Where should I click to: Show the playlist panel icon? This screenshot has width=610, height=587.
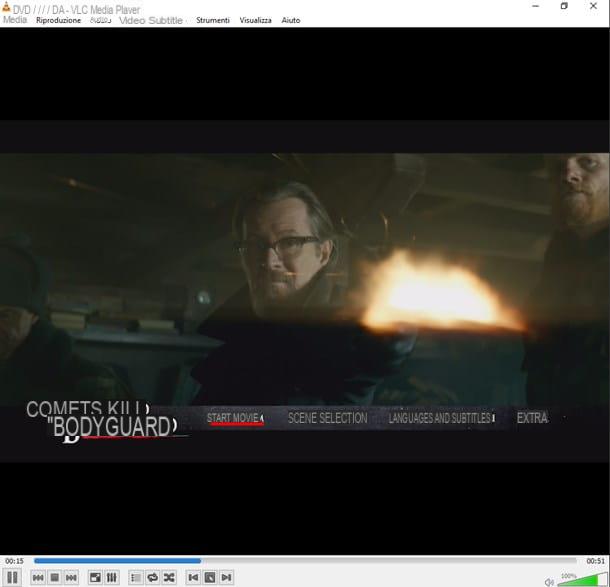click(136, 578)
